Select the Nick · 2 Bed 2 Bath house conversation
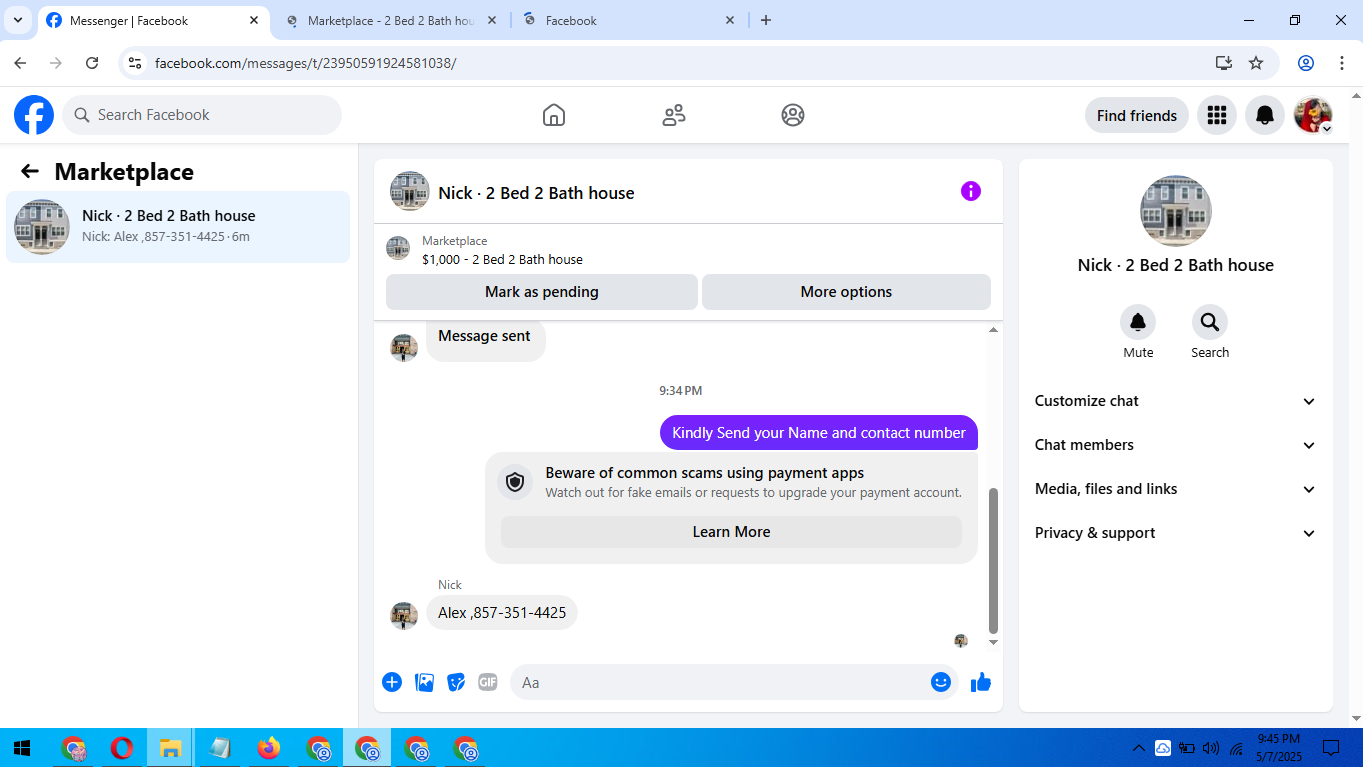The width and height of the screenshot is (1363, 767). [x=178, y=227]
